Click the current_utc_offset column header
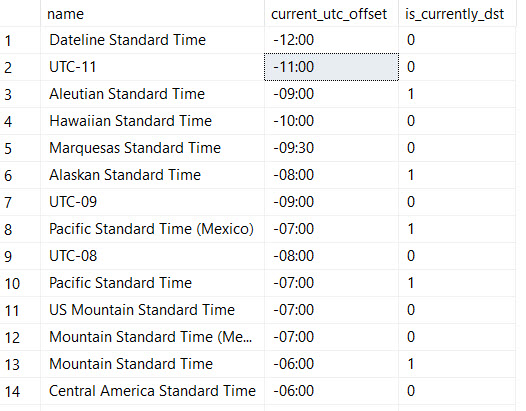Image resolution: width=526 pixels, height=411 pixels. click(331, 13)
